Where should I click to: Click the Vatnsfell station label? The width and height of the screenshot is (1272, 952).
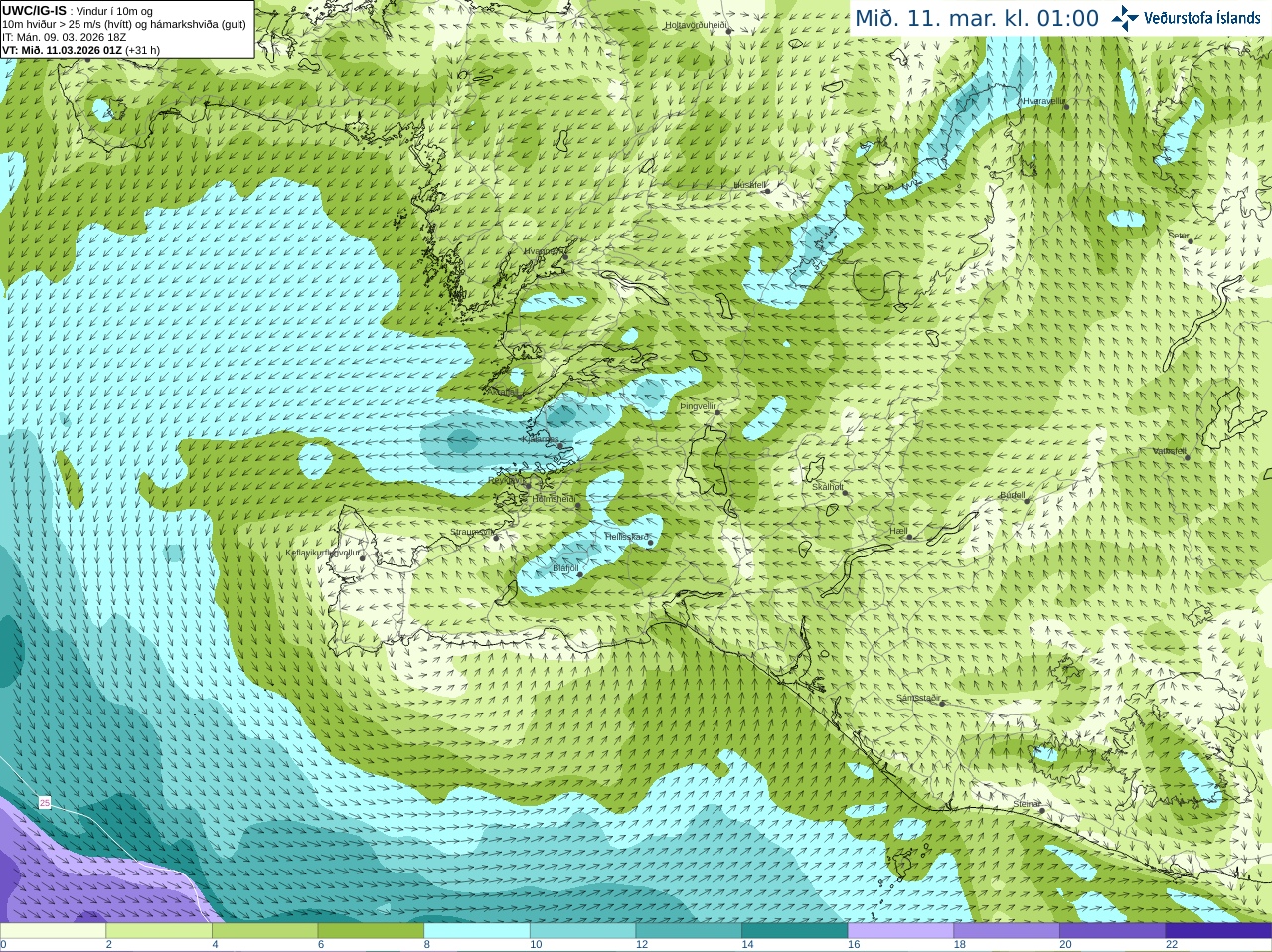point(1170,451)
